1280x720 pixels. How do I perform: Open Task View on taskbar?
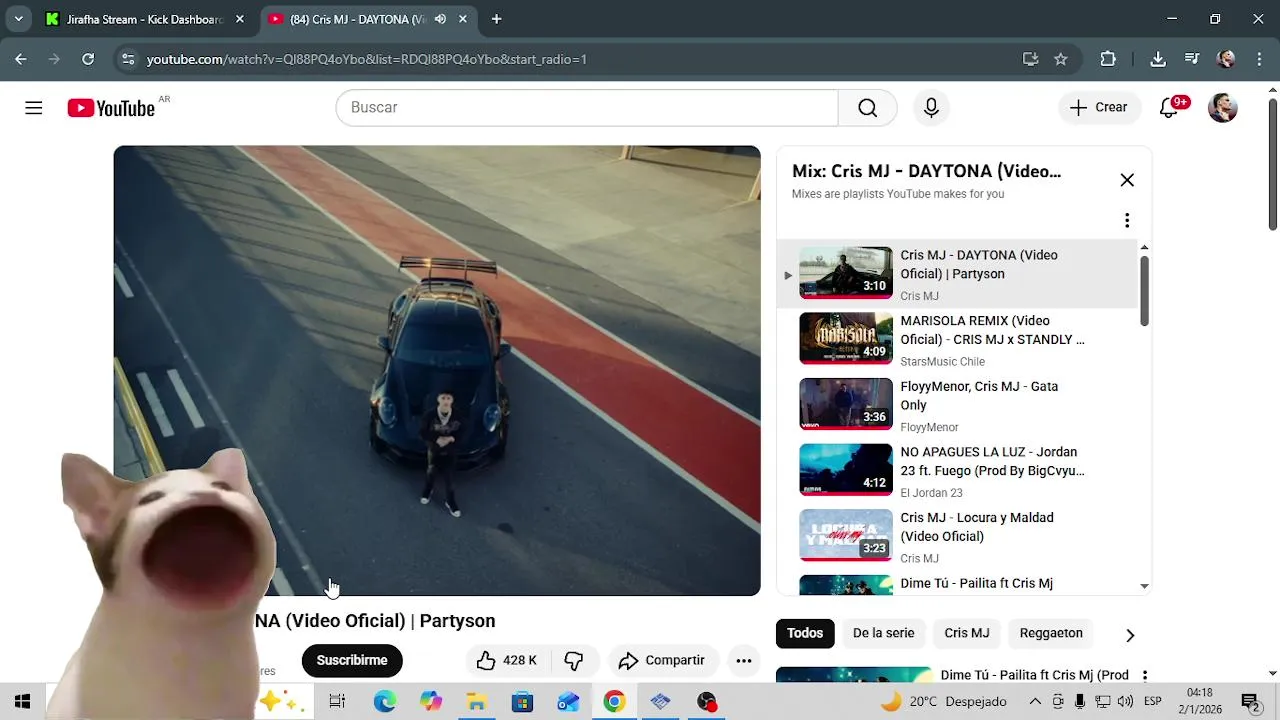tap(337, 702)
